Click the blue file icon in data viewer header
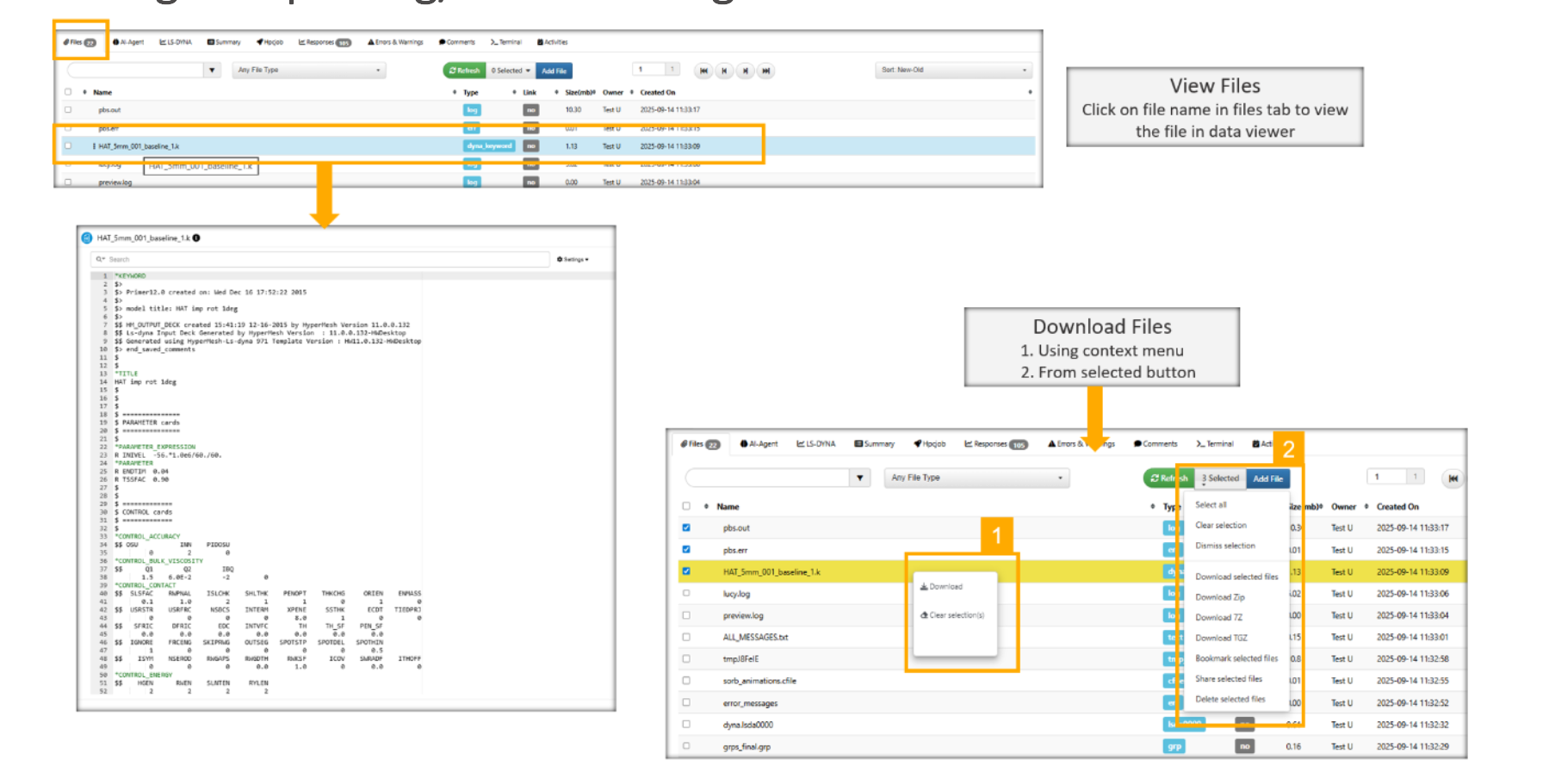This screenshot has width=1549, height=784. click(86, 238)
